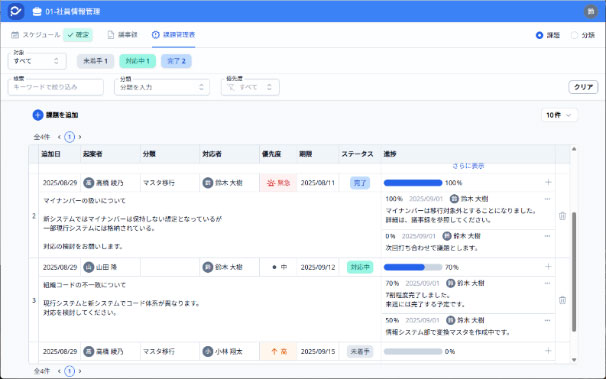The height and width of the screenshot is (379, 606).
Task: Click the マイナンバーの扱いについて issue title
Action: pos(84,201)
